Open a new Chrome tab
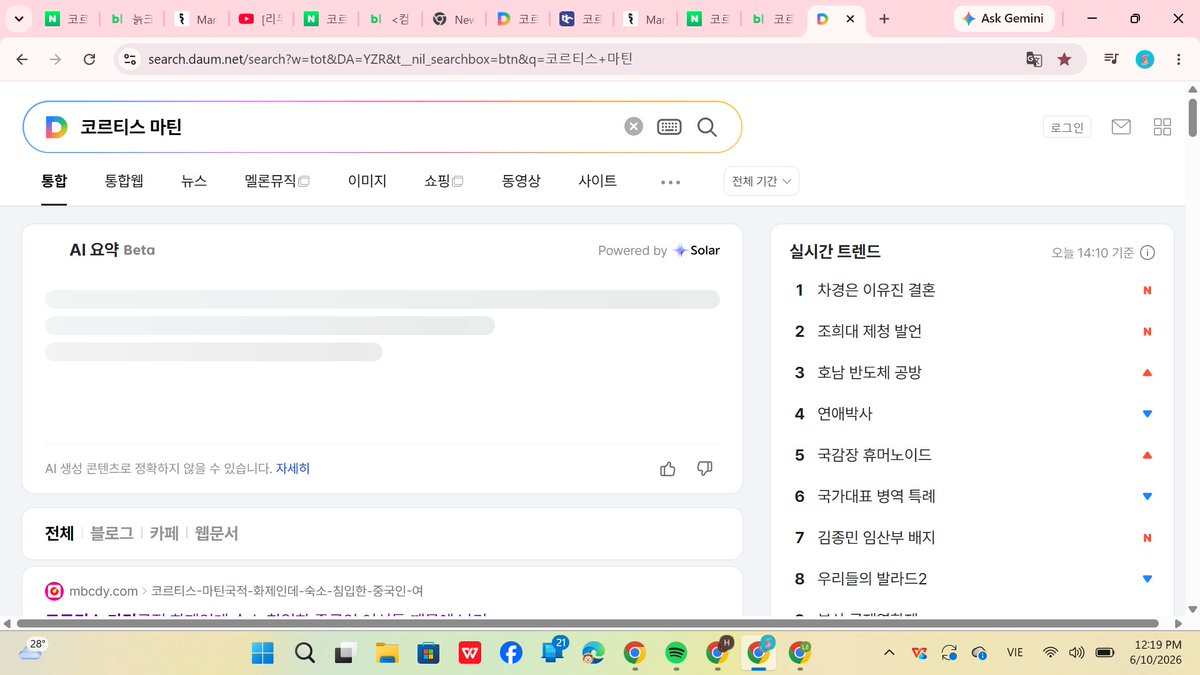 (x=884, y=19)
